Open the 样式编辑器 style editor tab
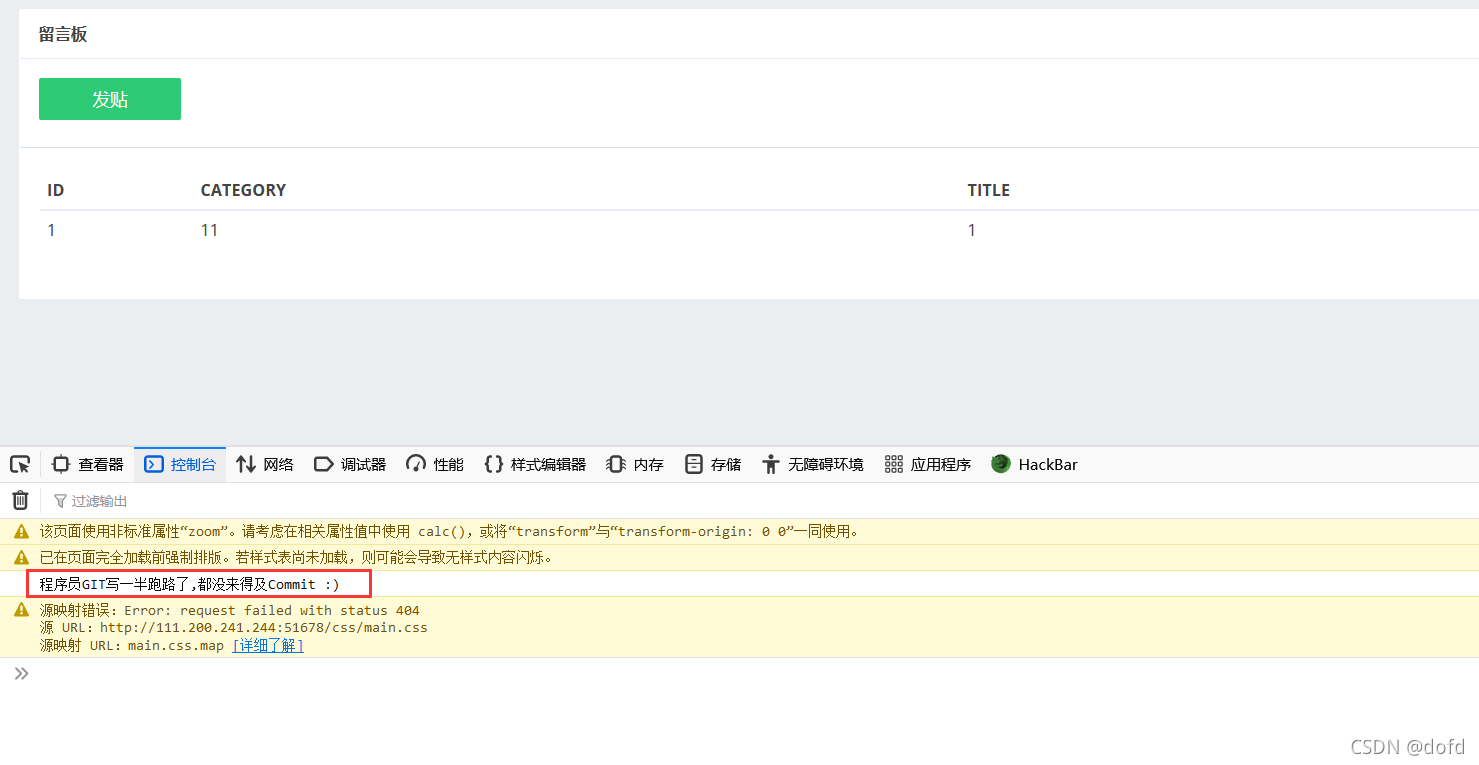Screen dimensions: 1479x765 pos(535,464)
